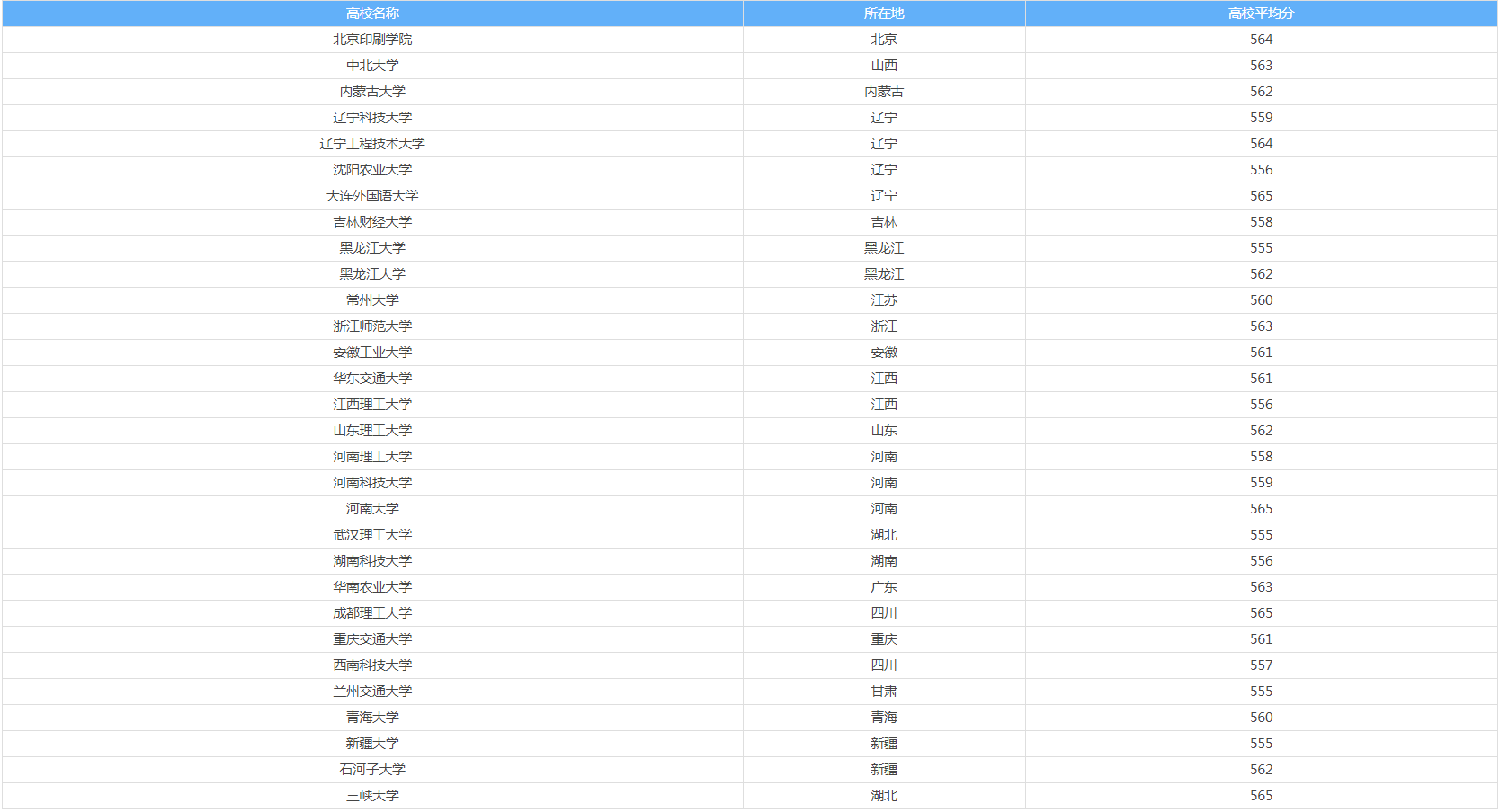
Task: Click 江苏 in the location column
Action: point(884,300)
